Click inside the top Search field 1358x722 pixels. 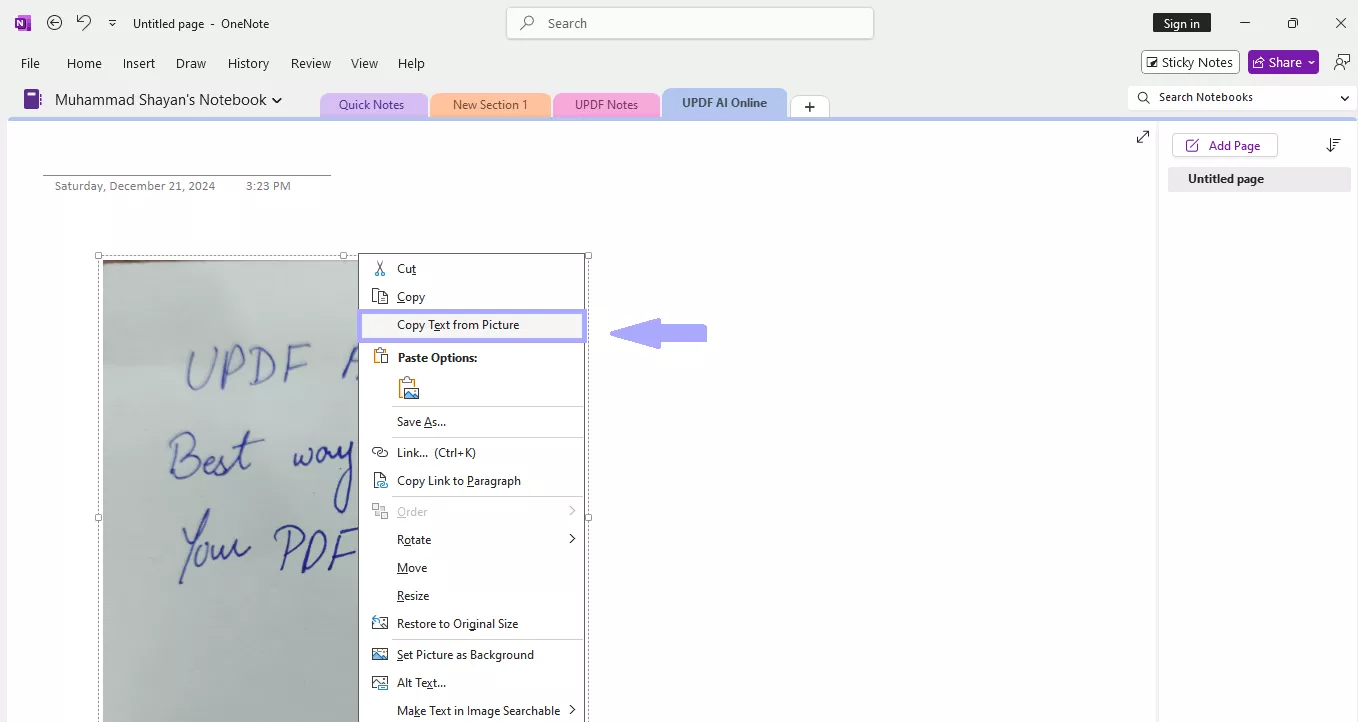(690, 22)
